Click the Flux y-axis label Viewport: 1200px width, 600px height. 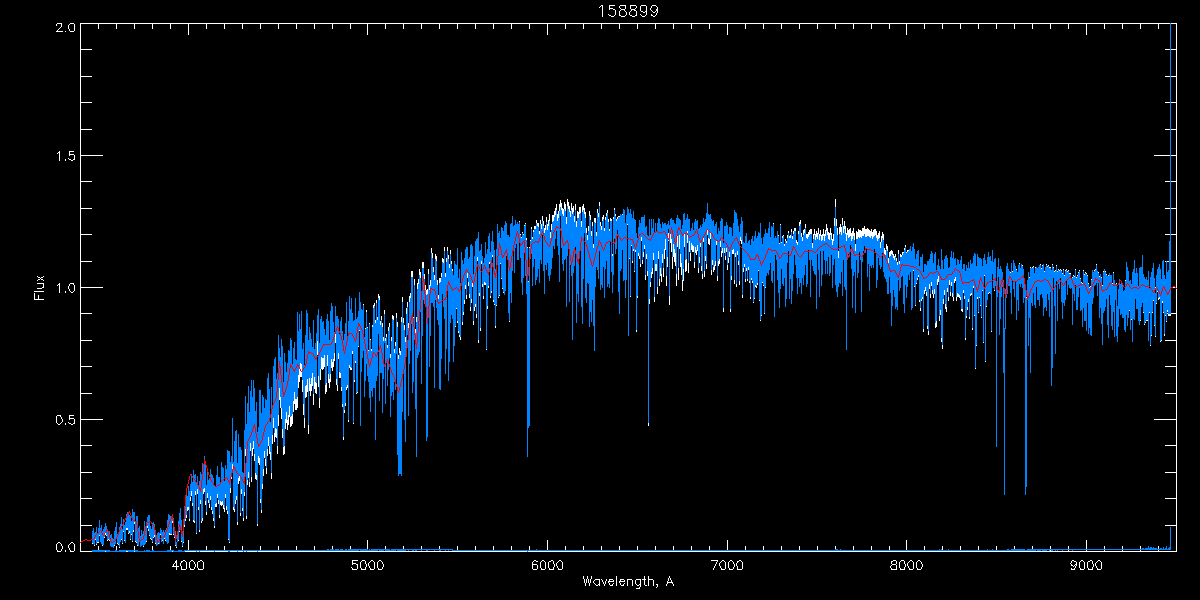point(40,288)
